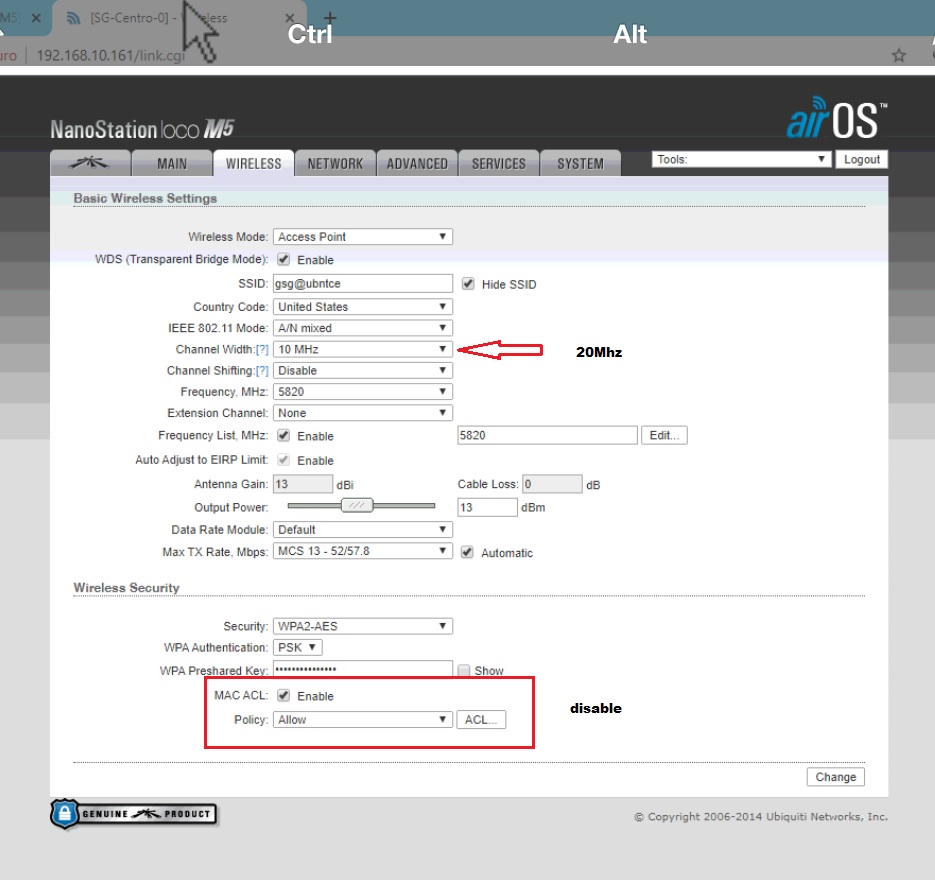This screenshot has width=935, height=880.
Task: Click the Channel Width help link
Action: click(262, 349)
